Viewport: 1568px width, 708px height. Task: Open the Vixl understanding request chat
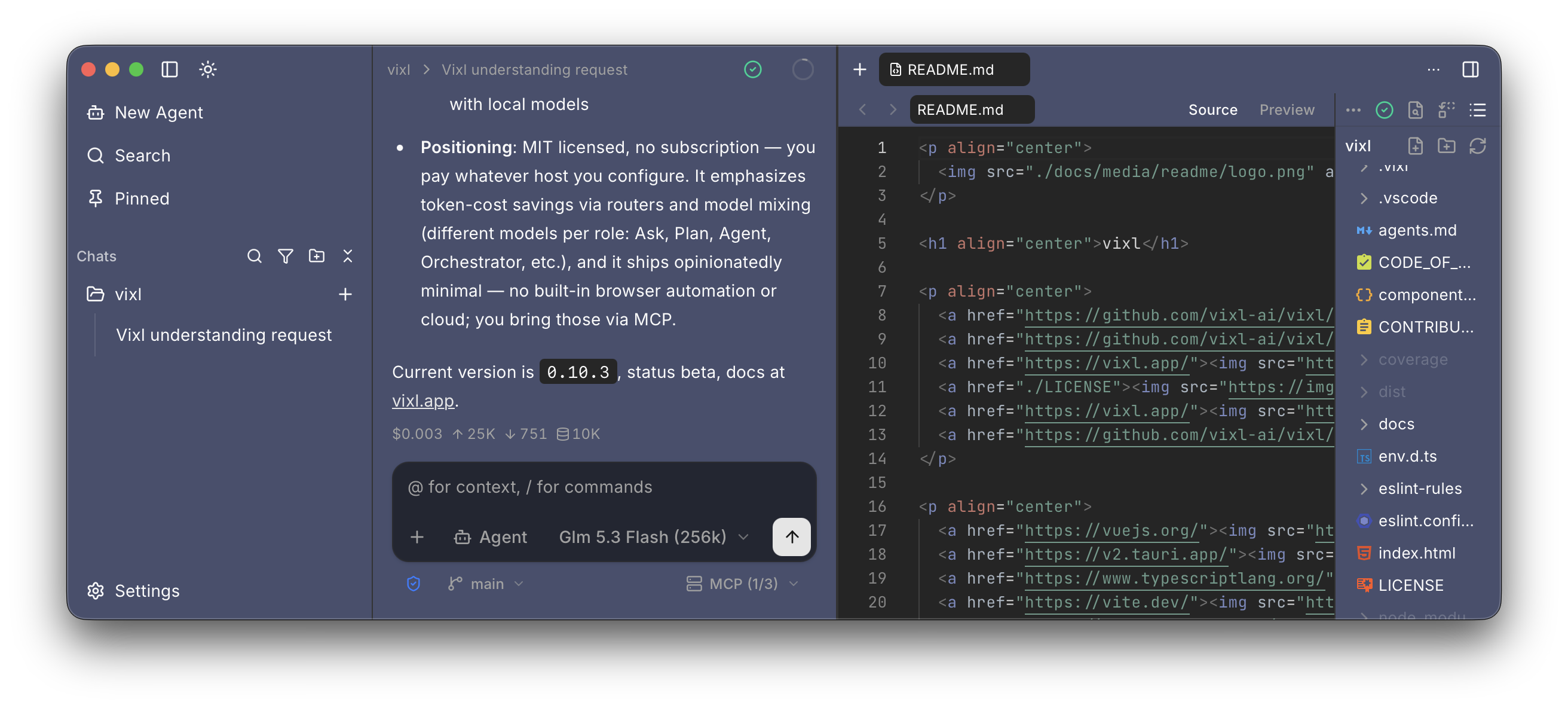click(x=223, y=335)
